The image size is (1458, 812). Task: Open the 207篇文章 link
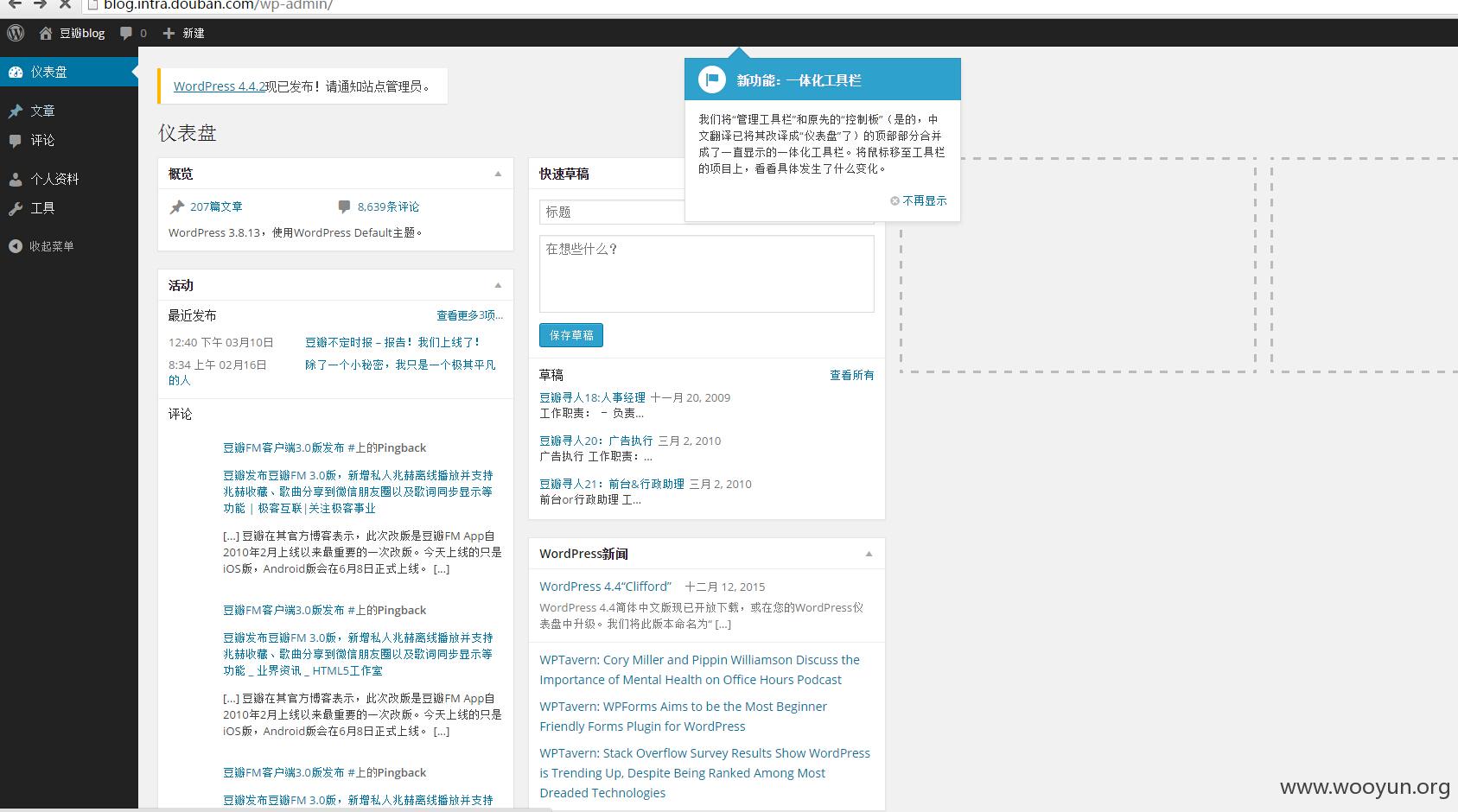point(216,206)
